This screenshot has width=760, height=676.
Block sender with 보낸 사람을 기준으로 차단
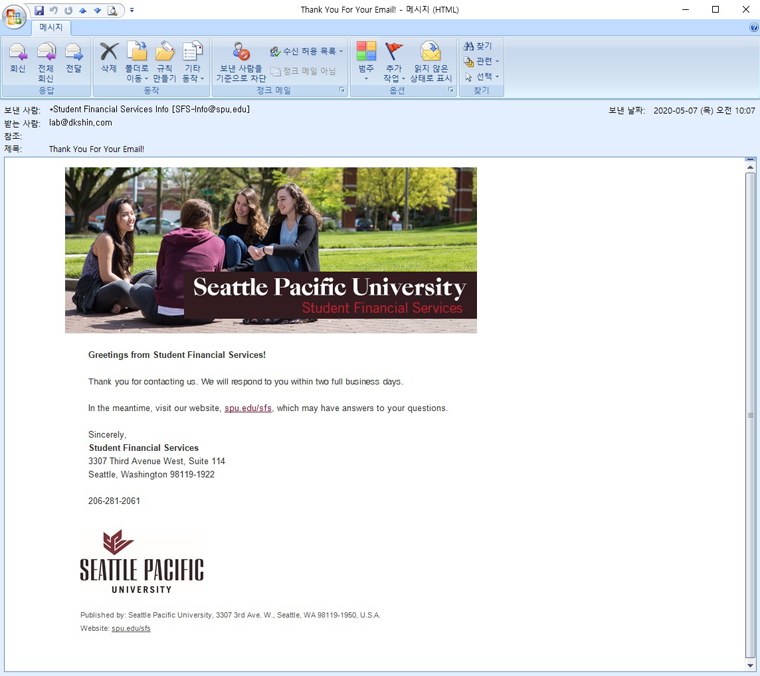click(x=241, y=63)
